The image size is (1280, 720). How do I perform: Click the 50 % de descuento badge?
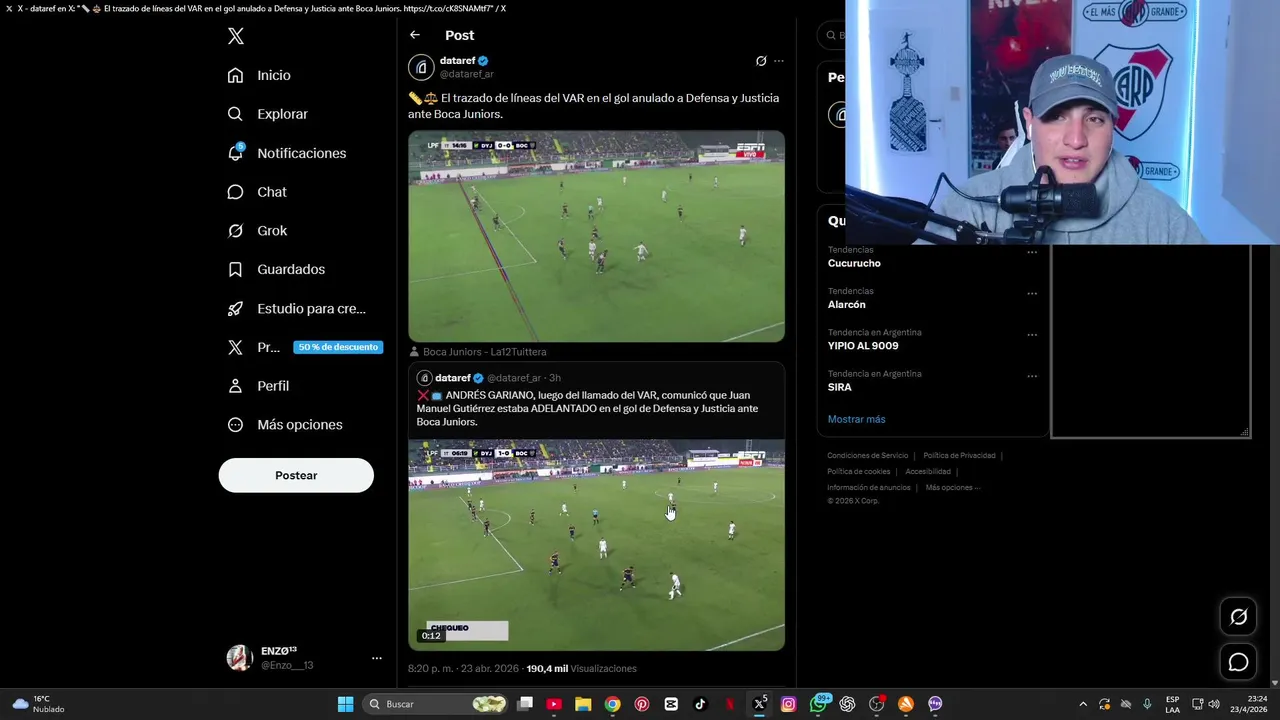338,347
